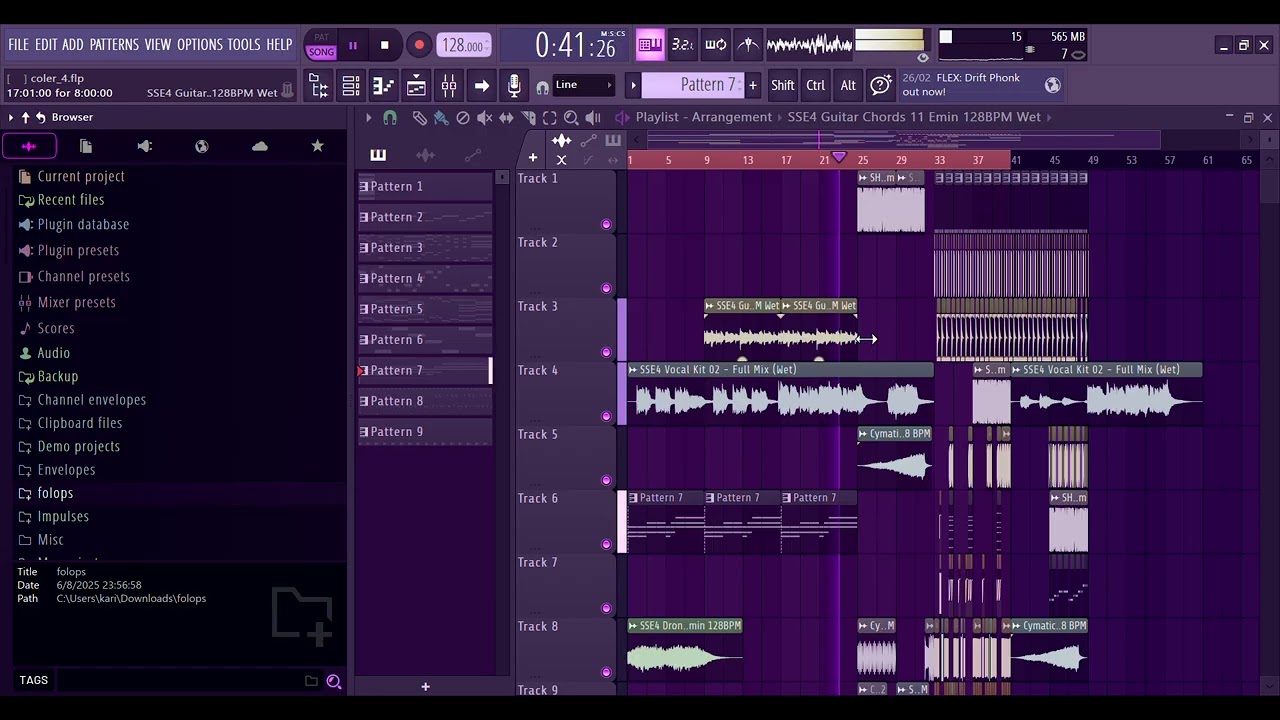Viewport: 1280px width, 720px height.
Task: Click the Ctrl modifier button
Action: pyautogui.click(x=816, y=86)
